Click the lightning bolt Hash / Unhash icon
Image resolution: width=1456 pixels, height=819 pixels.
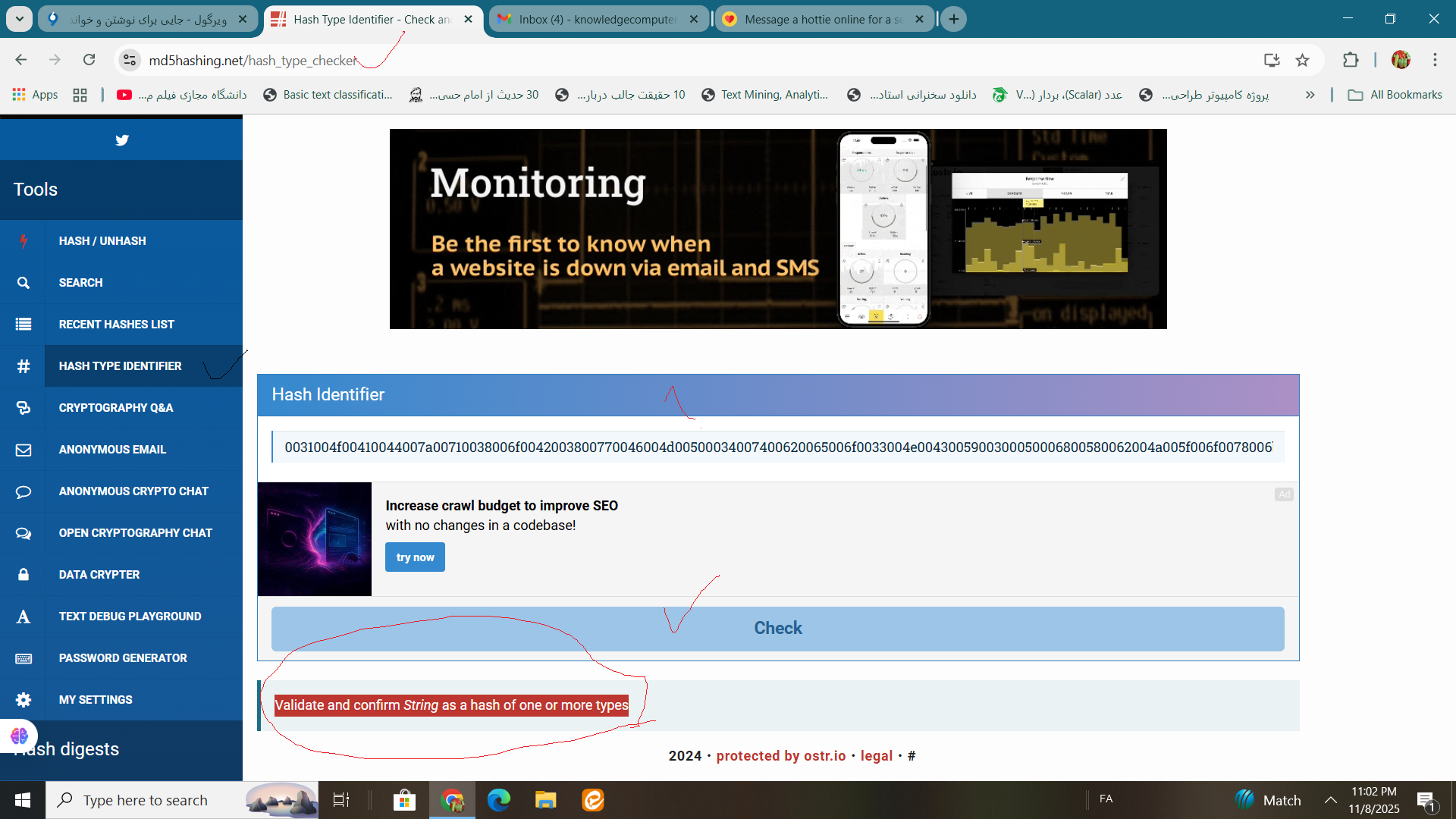[24, 241]
